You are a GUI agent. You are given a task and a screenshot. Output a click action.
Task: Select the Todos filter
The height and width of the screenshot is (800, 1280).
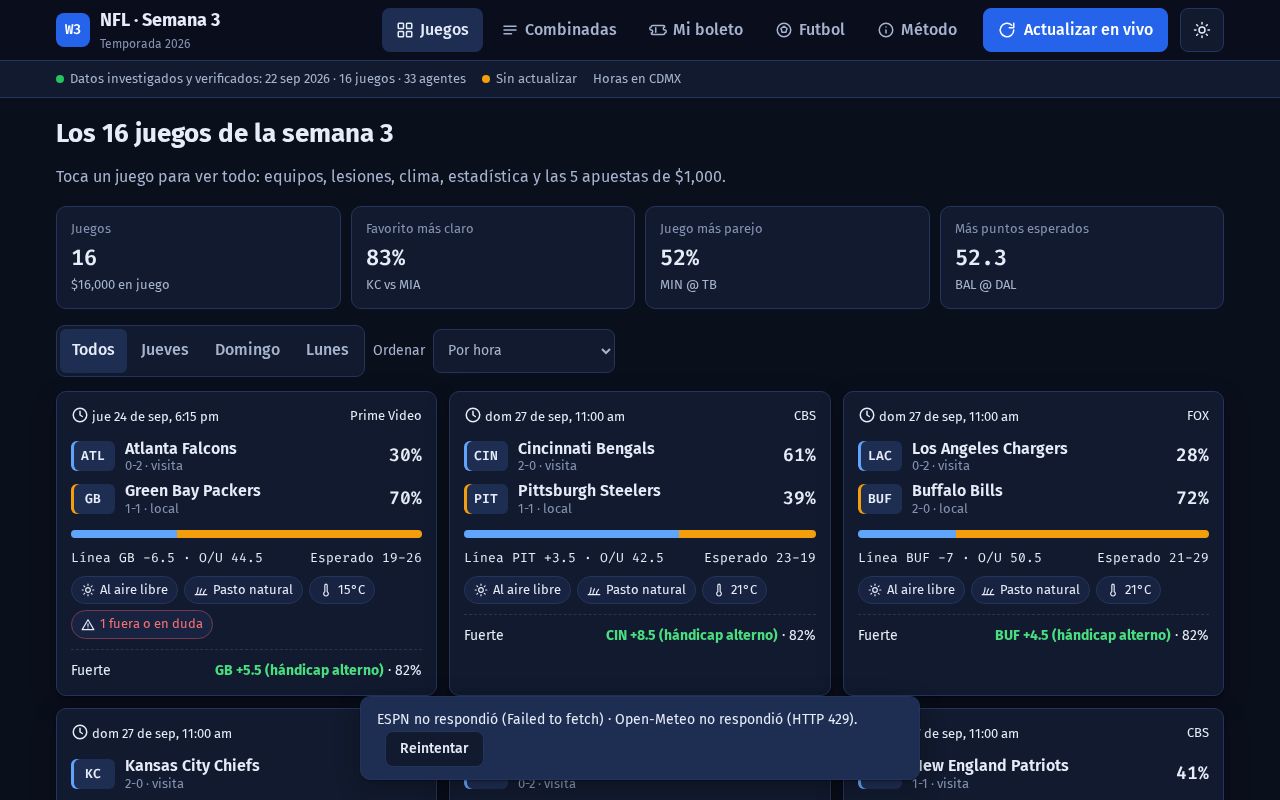[93, 350]
